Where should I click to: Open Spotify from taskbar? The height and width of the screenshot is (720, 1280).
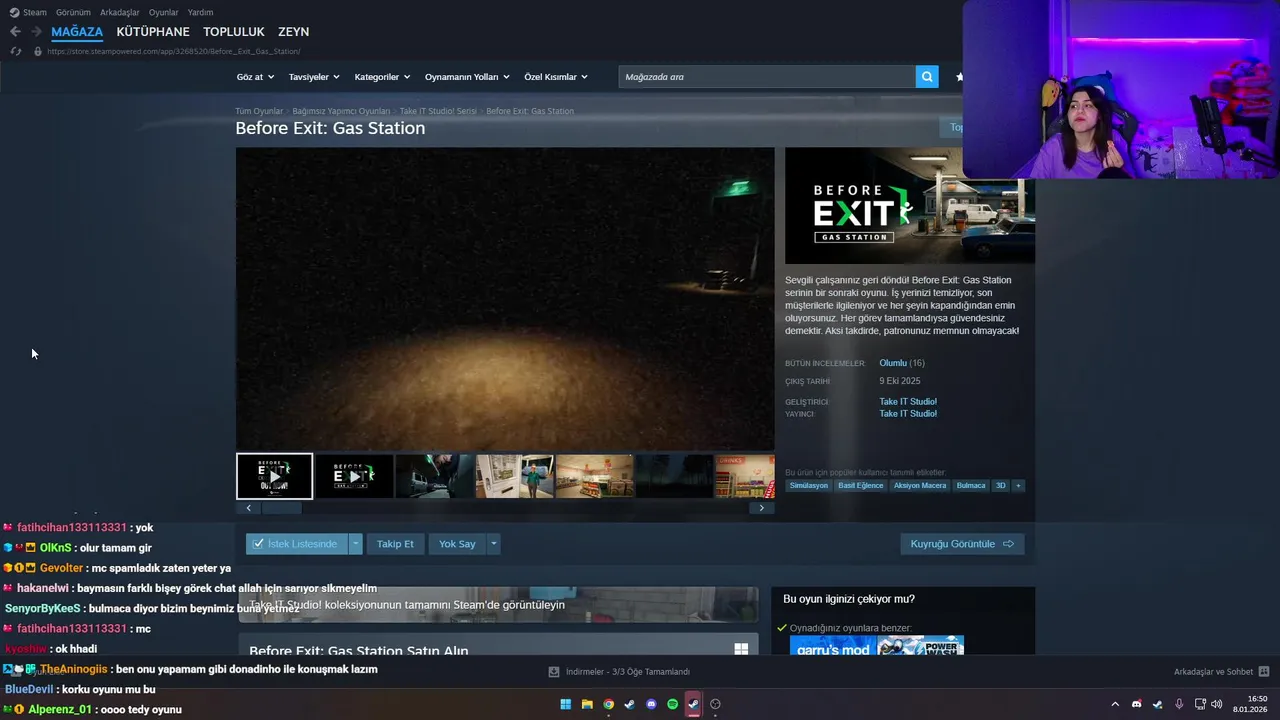click(672, 704)
